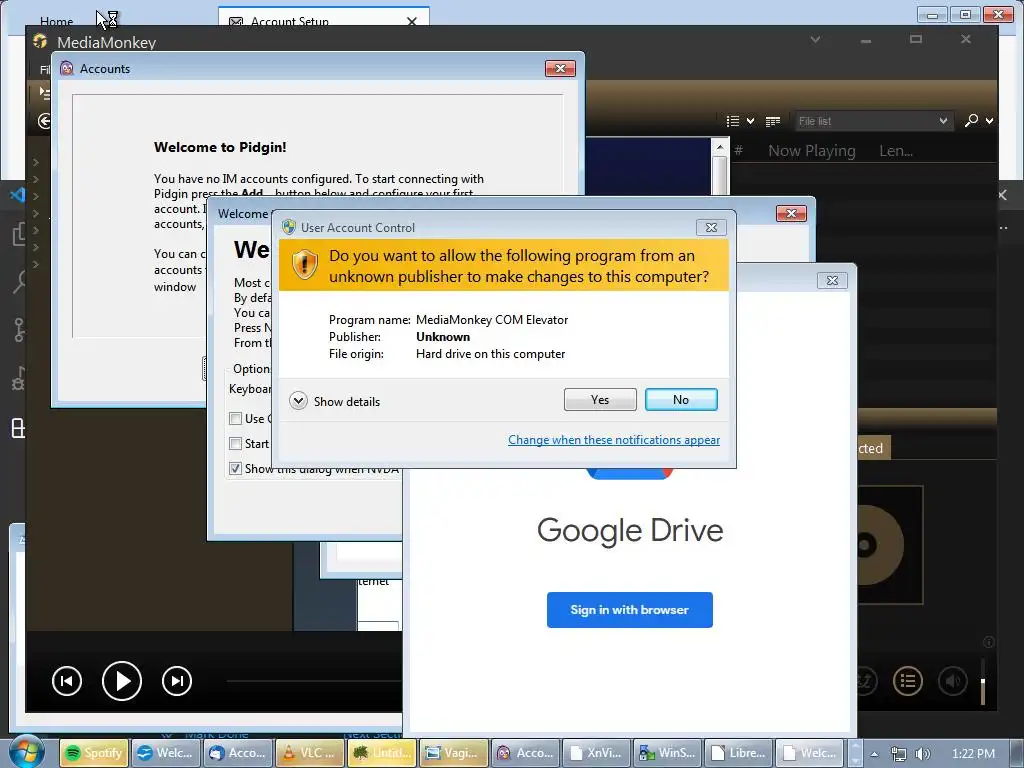Open the VS Code Search icon
The image size is (1024, 768).
point(20,281)
